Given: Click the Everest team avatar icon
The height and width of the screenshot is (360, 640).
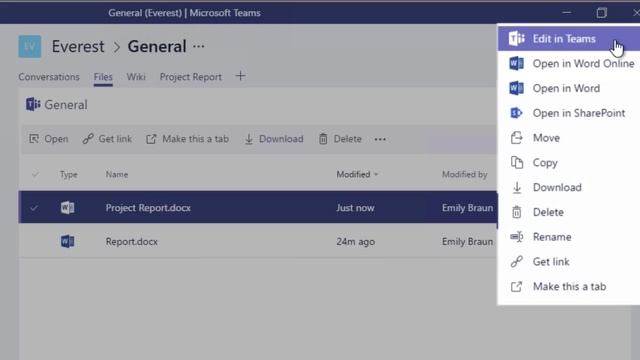Looking at the screenshot, I should [x=30, y=46].
